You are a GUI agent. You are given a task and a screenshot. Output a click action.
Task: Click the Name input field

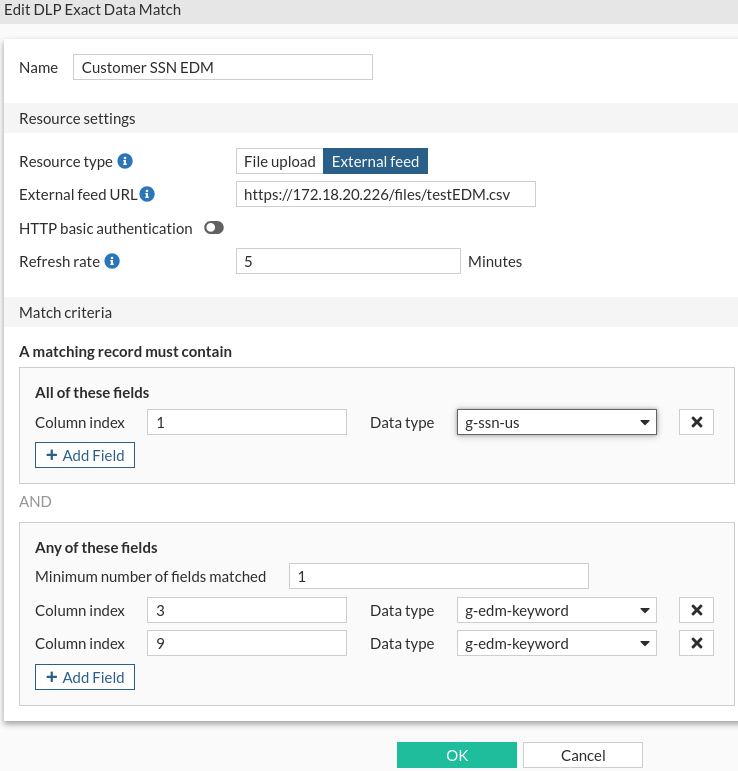pos(222,67)
